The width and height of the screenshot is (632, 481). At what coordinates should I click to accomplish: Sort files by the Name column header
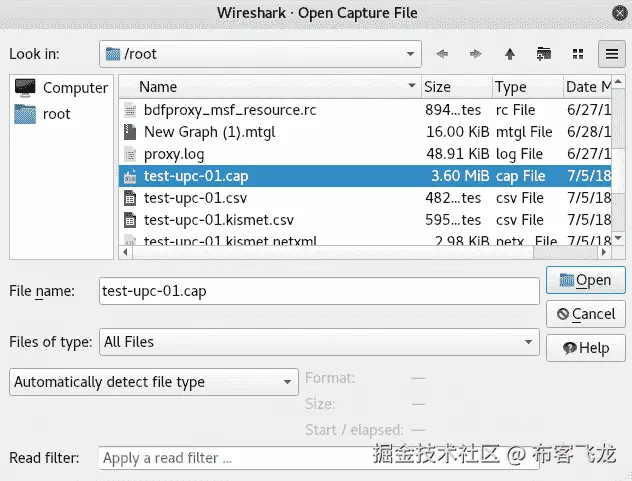point(270,87)
